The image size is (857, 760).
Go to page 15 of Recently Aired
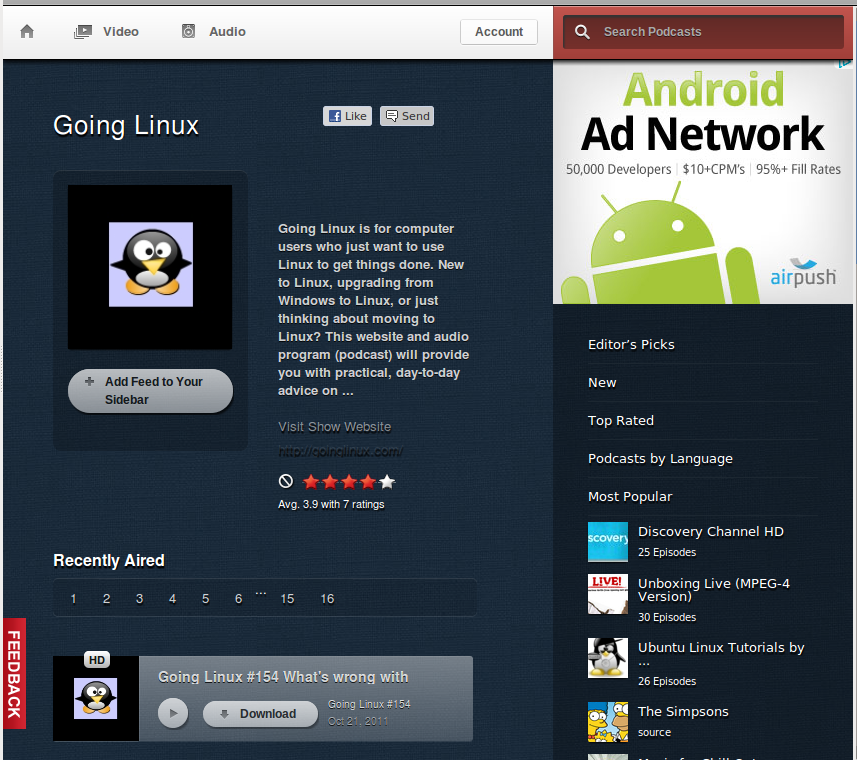coord(287,599)
